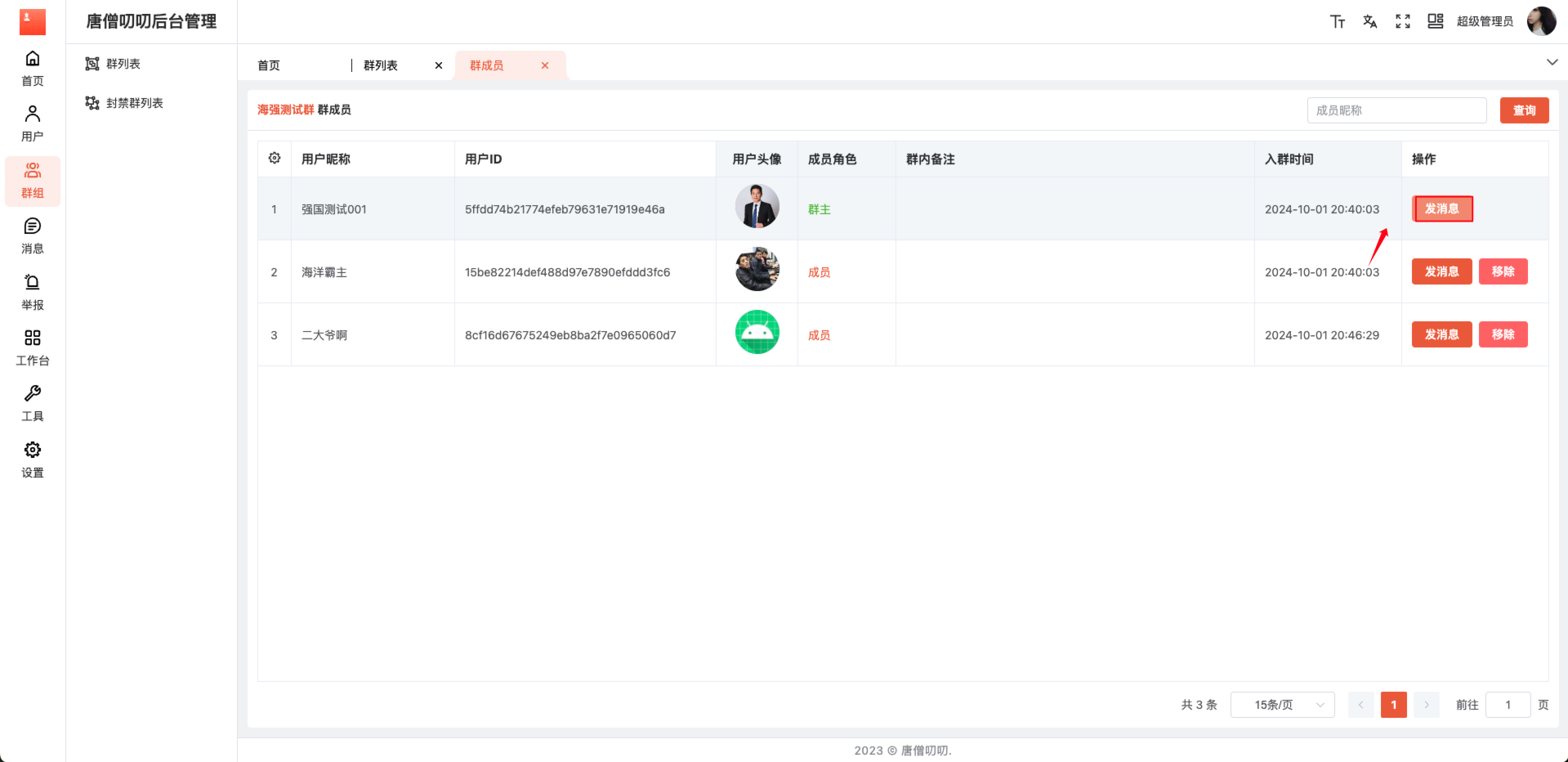Click the 查询 search button
This screenshot has height=762, width=1568.
point(1524,110)
